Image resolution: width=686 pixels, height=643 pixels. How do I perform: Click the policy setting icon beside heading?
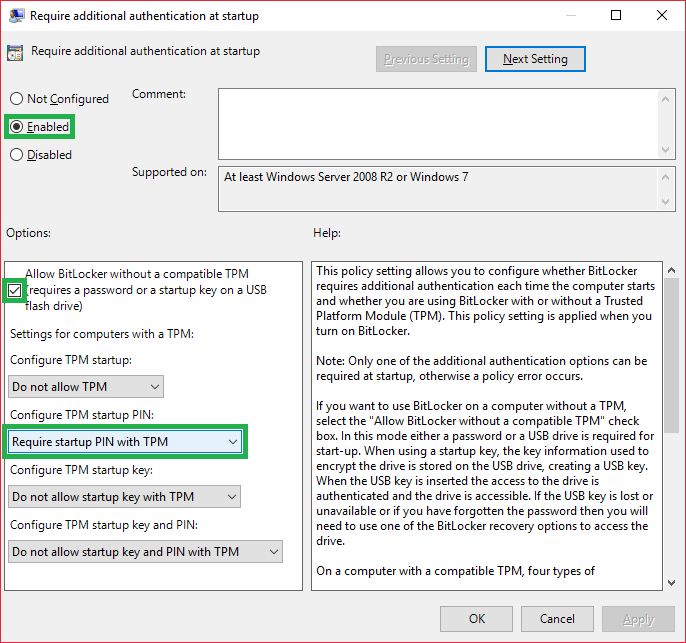15,52
